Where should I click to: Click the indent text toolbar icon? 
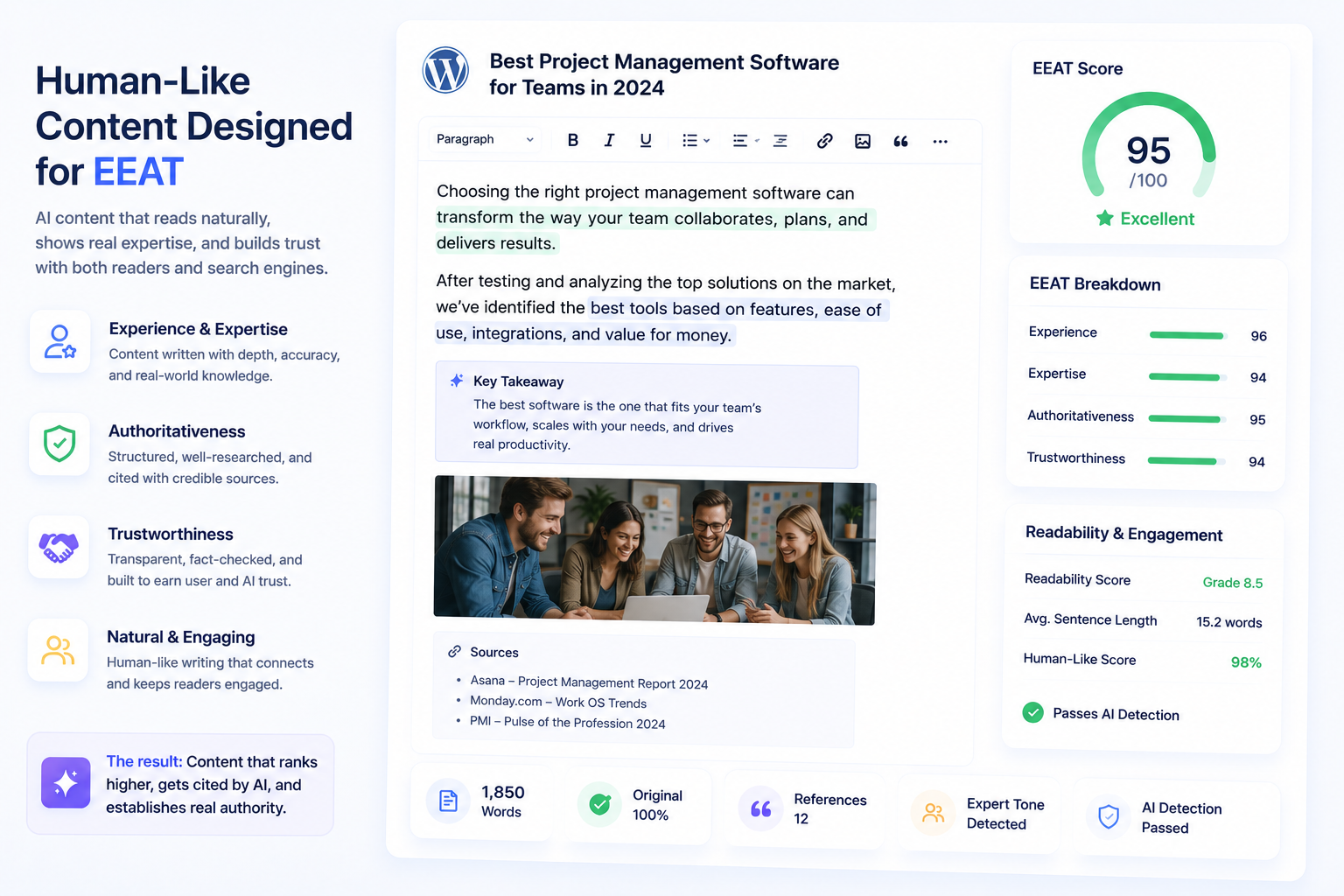(780, 141)
